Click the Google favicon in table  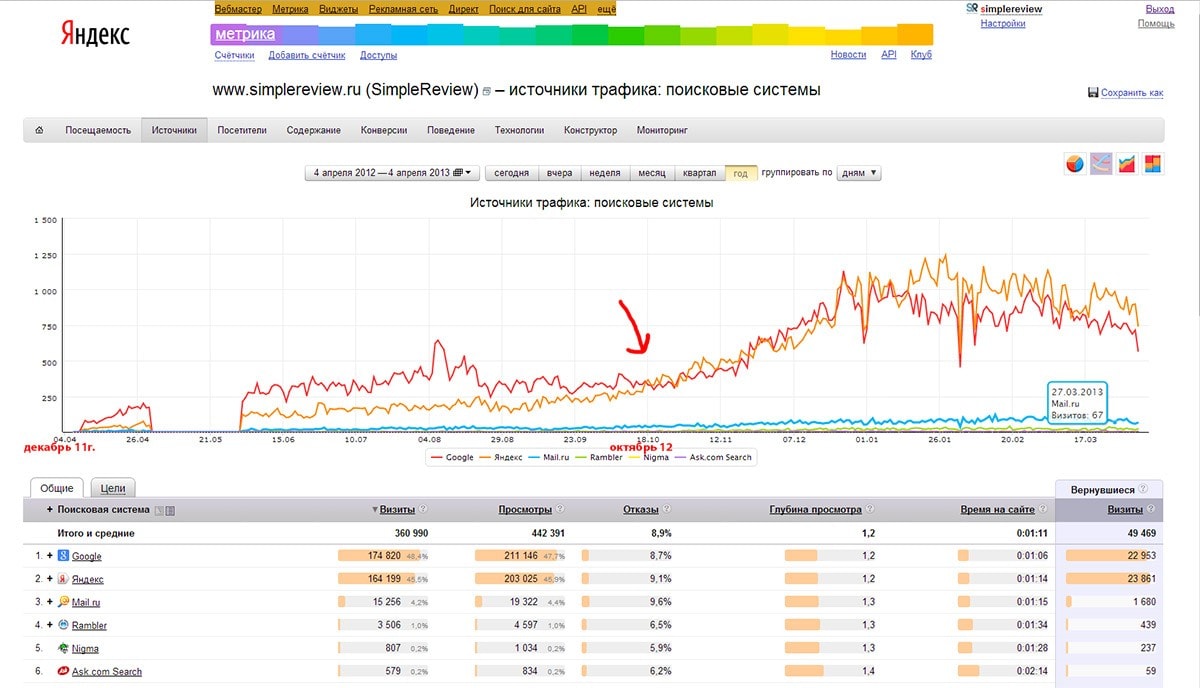click(63, 556)
